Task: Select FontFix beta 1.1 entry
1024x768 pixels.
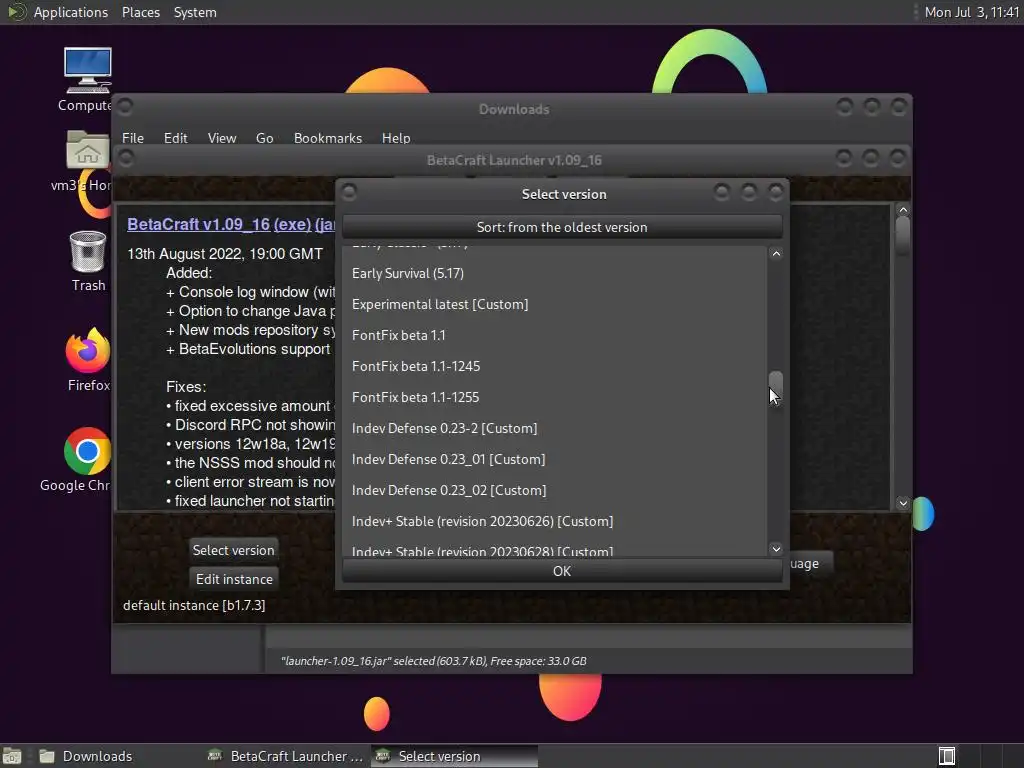Action: [x=554, y=335]
